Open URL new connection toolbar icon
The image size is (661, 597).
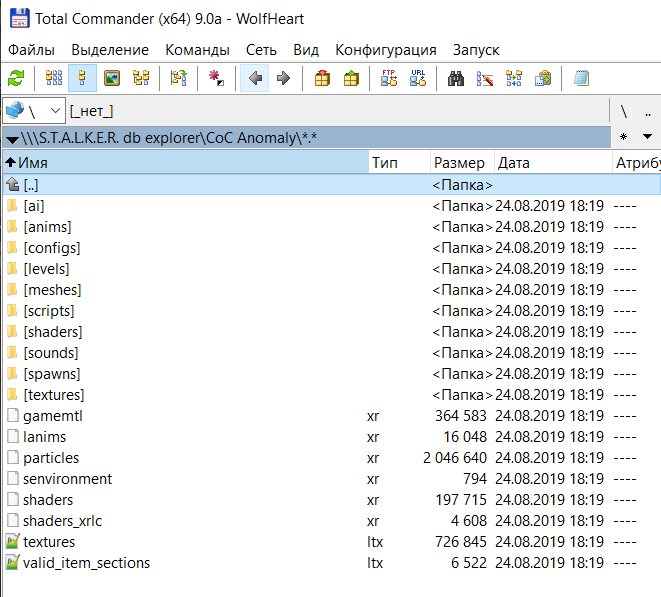[418, 78]
